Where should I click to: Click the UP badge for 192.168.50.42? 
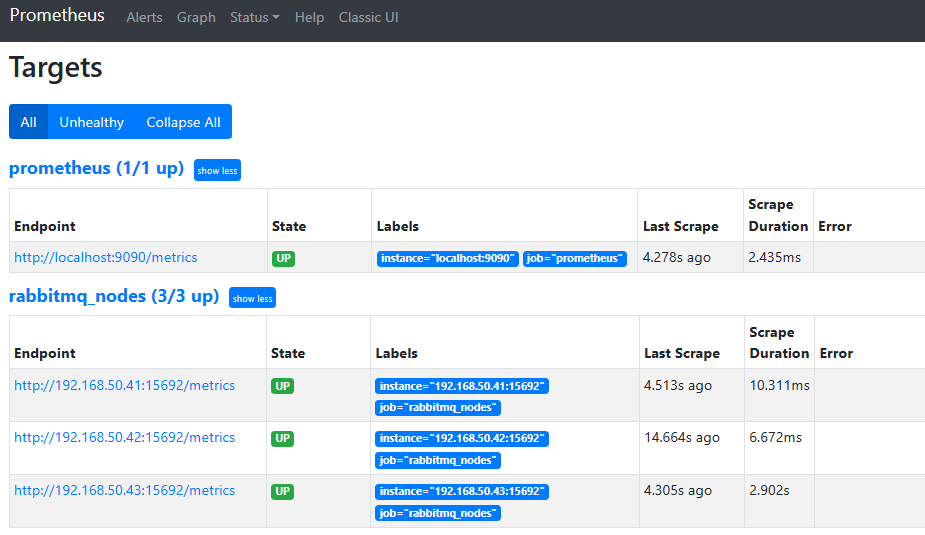283,438
